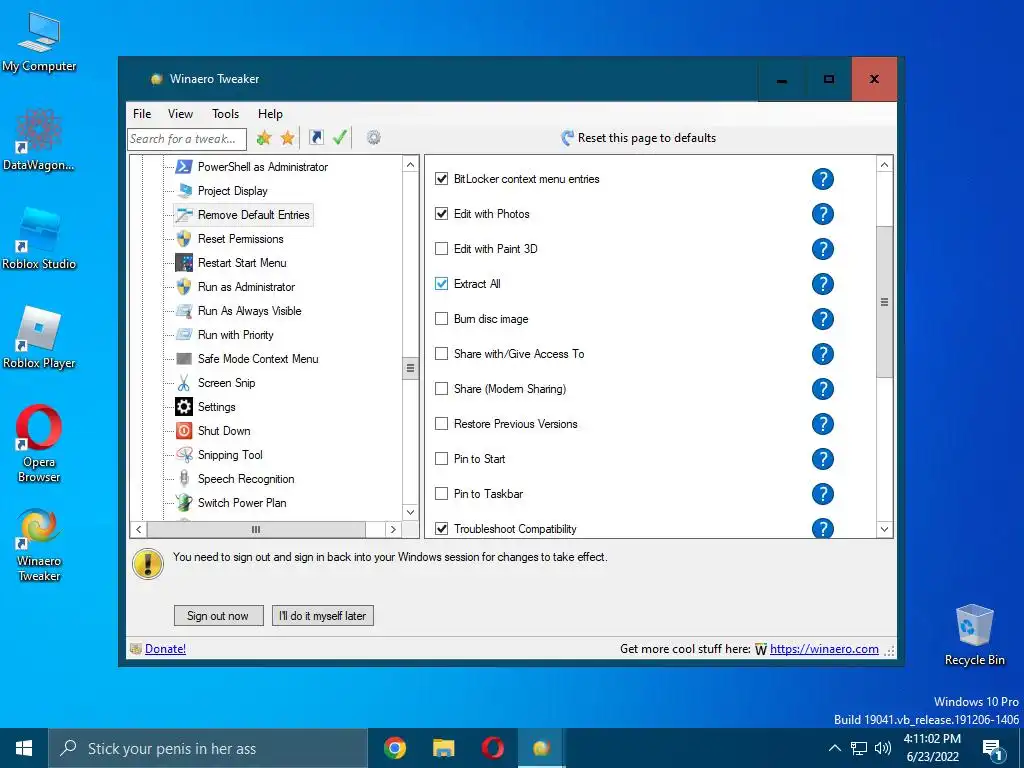Click the green checkmark toolbar icon

(x=340, y=137)
